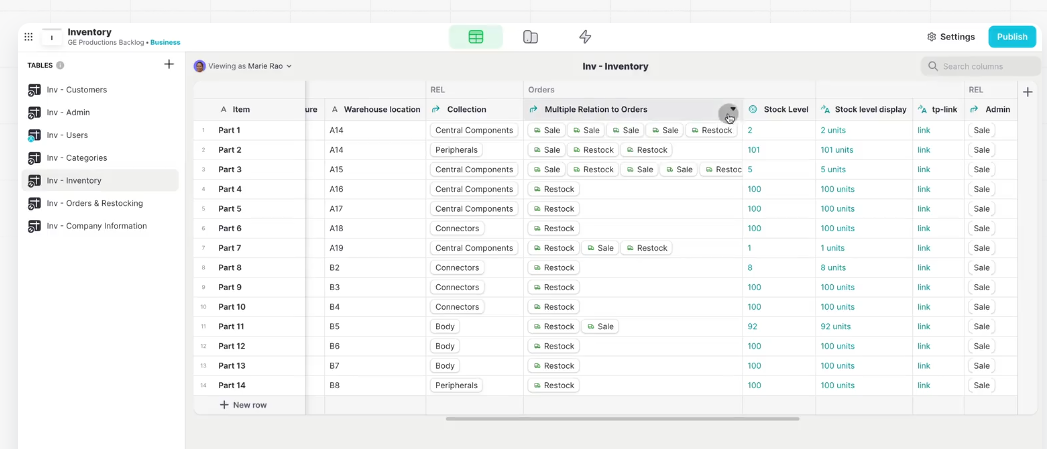Click Sale tag in Part 11 orders
Screen dimensions: 1047x449
[600, 327]
